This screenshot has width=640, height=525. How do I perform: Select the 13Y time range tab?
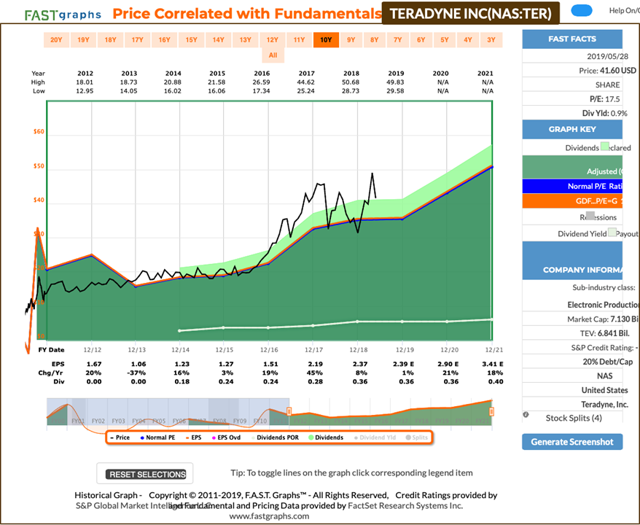245,40
